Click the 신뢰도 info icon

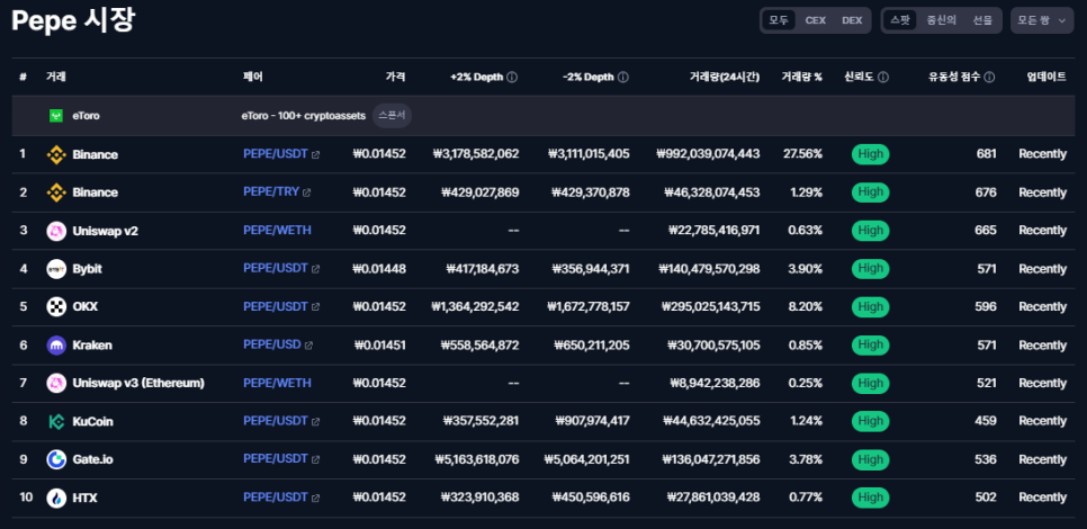(x=883, y=77)
